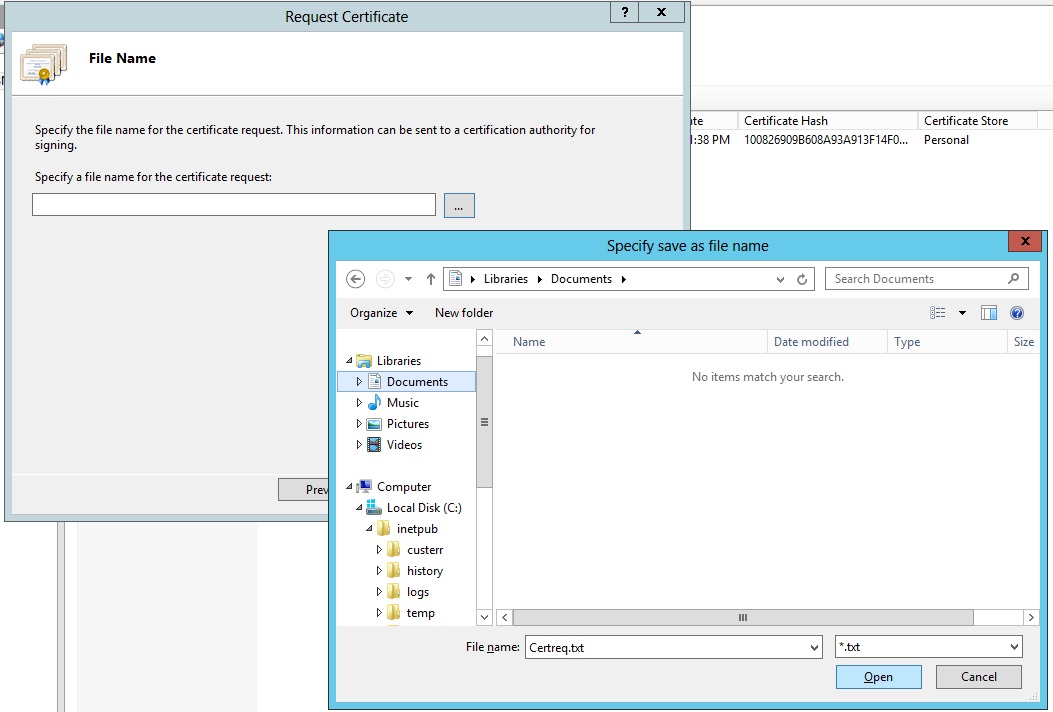Change view using the view icon
Viewport: 1053px width, 712px height.
(x=938, y=313)
